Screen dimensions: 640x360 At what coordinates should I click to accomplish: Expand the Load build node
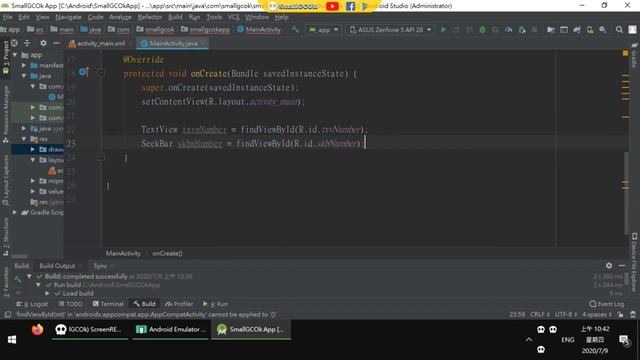click(x=47, y=293)
